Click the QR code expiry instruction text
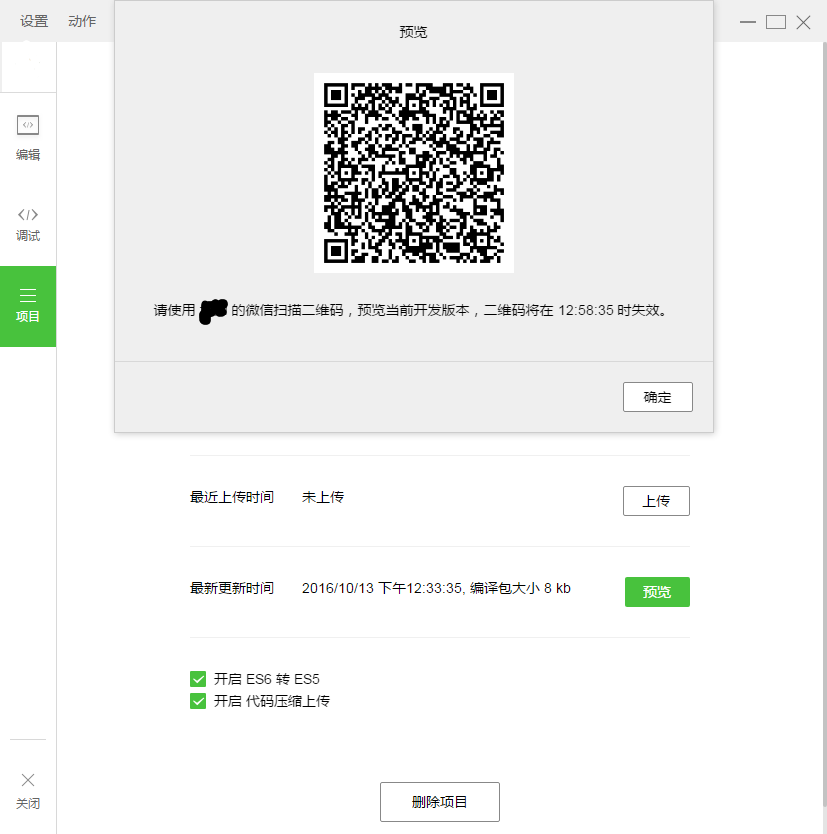This screenshot has height=834, width=827. pyautogui.click(x=410, y=311)
